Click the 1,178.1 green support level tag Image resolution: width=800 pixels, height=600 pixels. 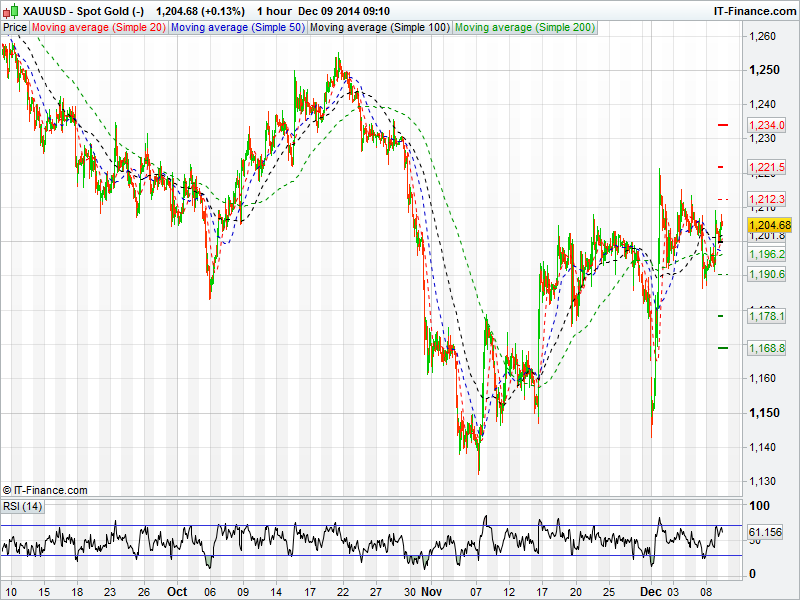[x=766, y=316]
